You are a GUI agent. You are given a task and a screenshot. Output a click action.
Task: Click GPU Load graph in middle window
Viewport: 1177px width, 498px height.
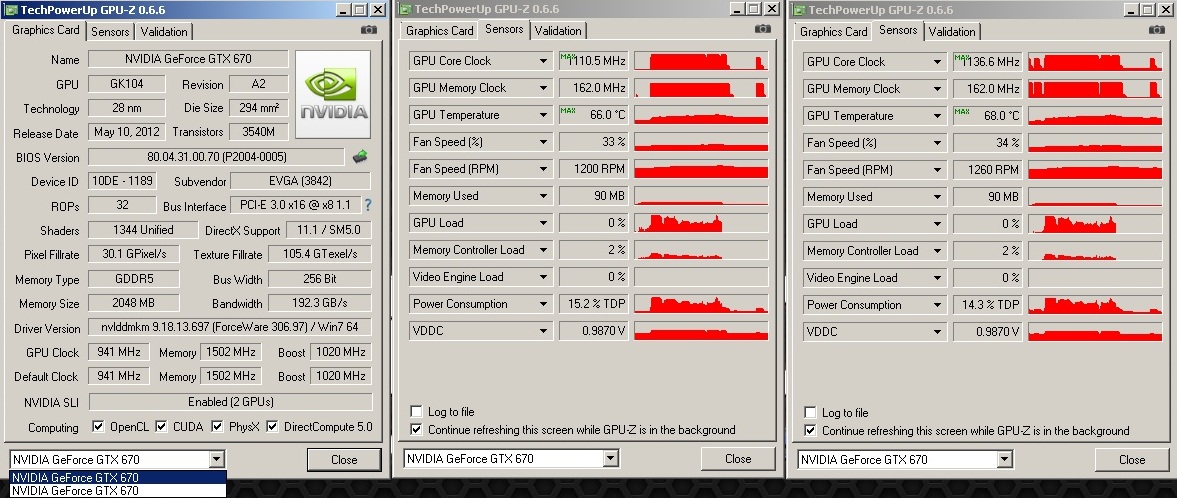[x=701, y=223]
